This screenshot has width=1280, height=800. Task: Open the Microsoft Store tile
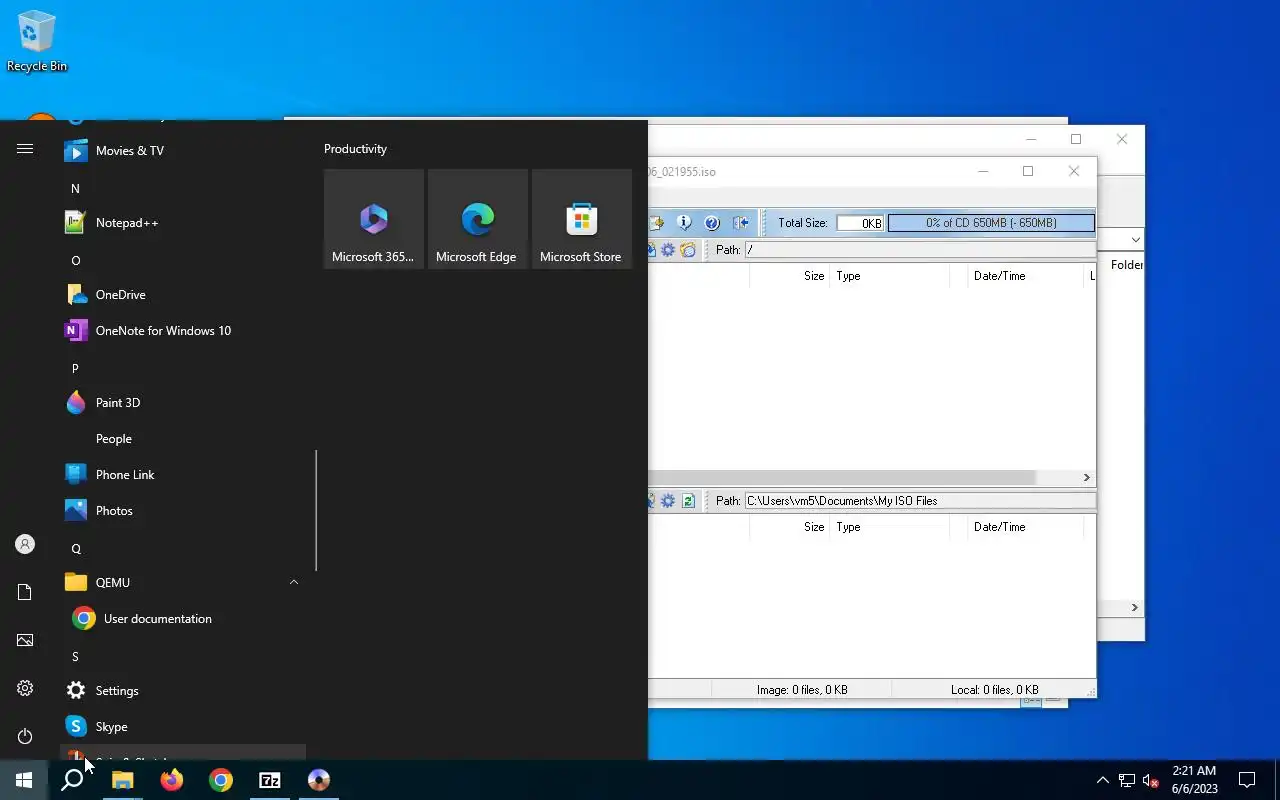pos(582,219)
